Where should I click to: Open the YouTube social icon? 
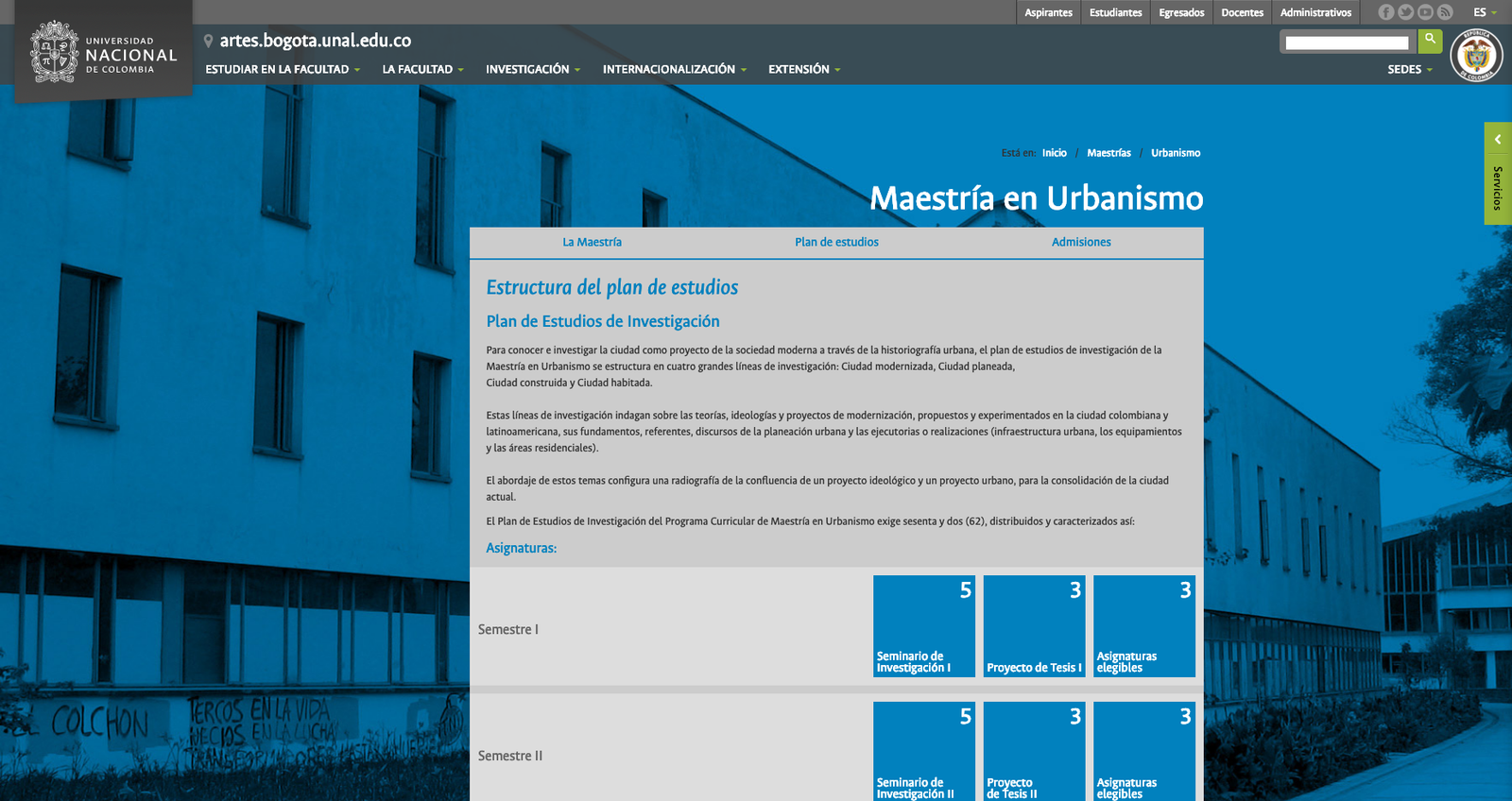1425,12
